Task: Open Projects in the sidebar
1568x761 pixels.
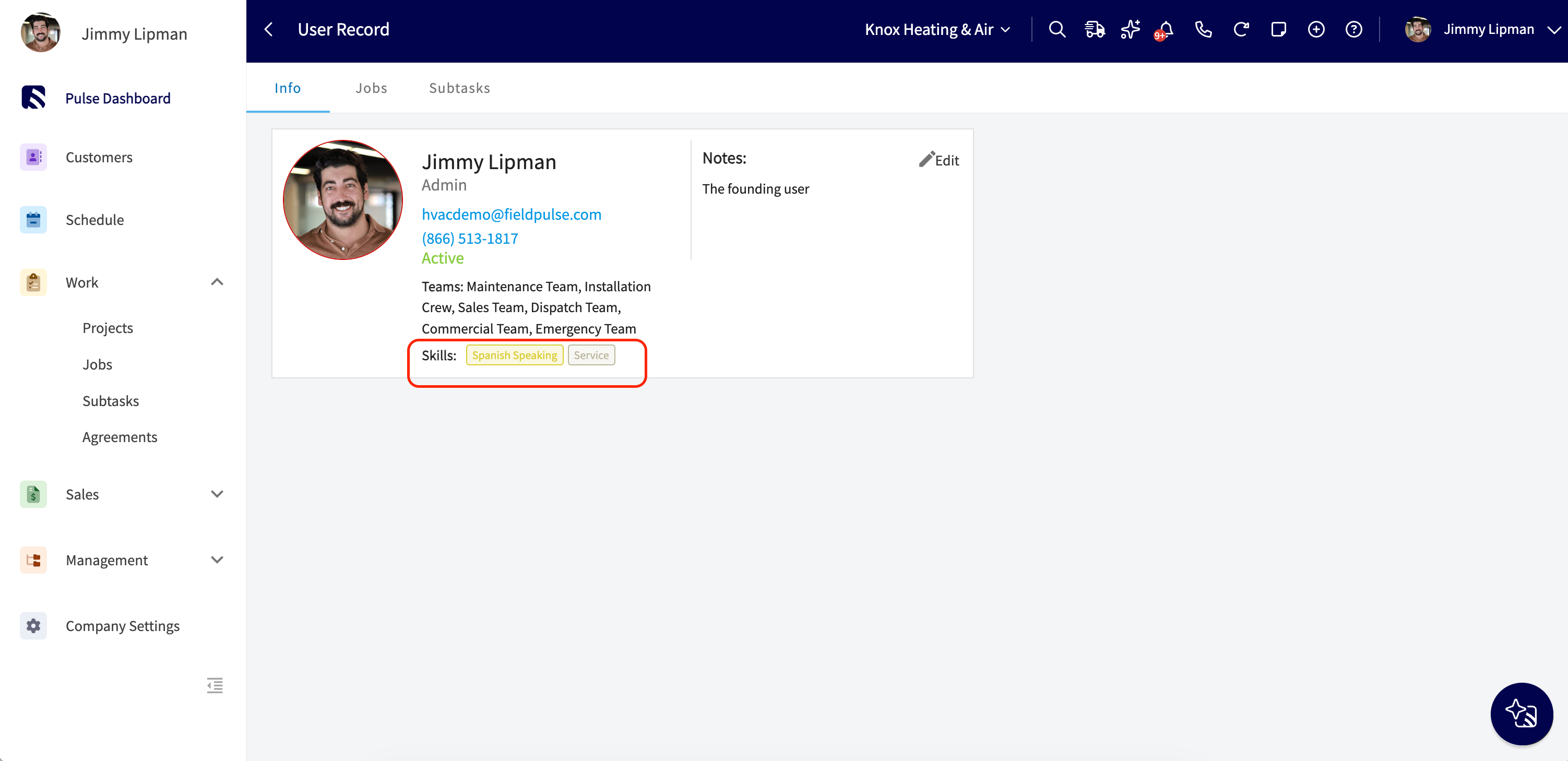Action: tap(108, 328)
